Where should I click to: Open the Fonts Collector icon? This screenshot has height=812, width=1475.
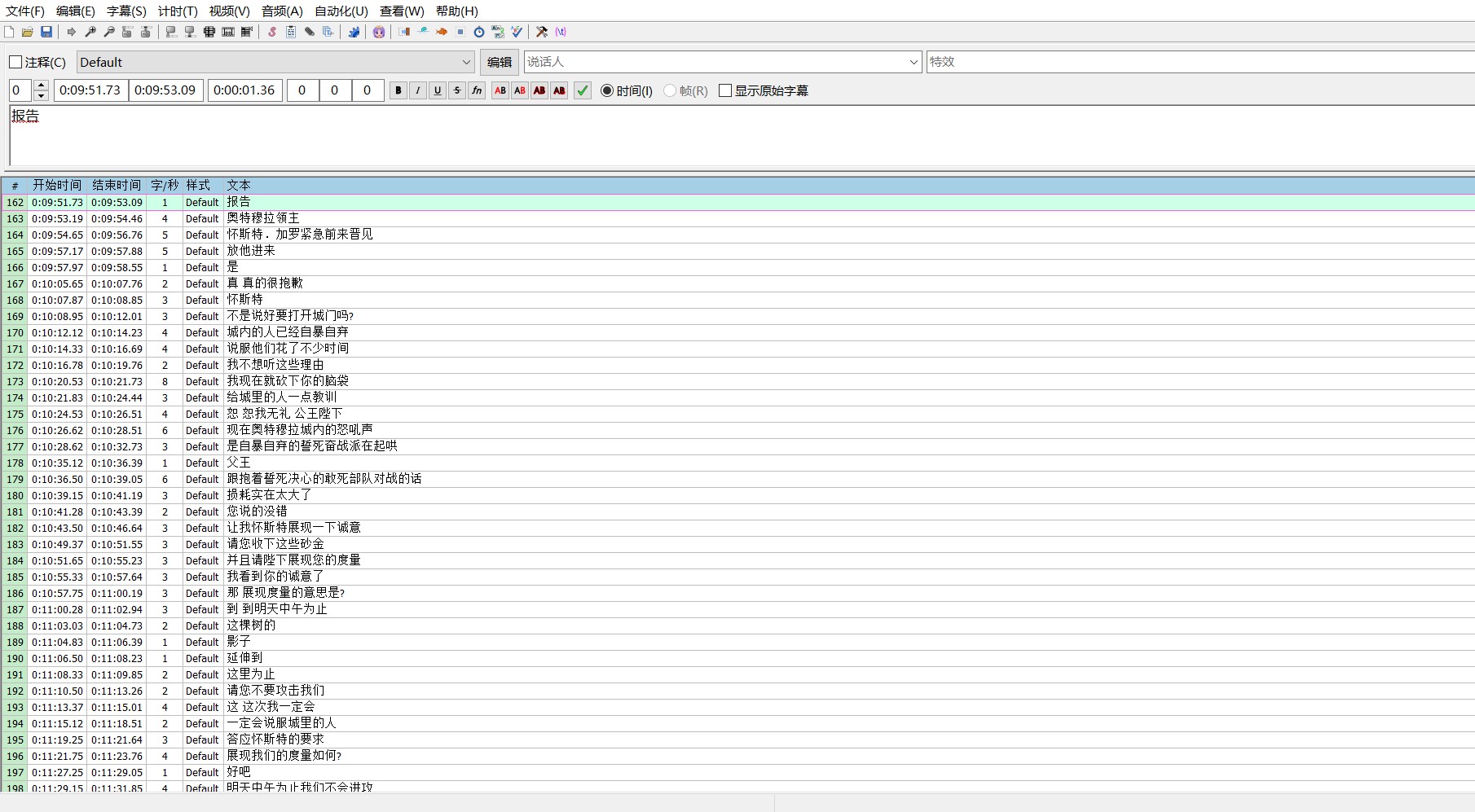pos(328,32)
